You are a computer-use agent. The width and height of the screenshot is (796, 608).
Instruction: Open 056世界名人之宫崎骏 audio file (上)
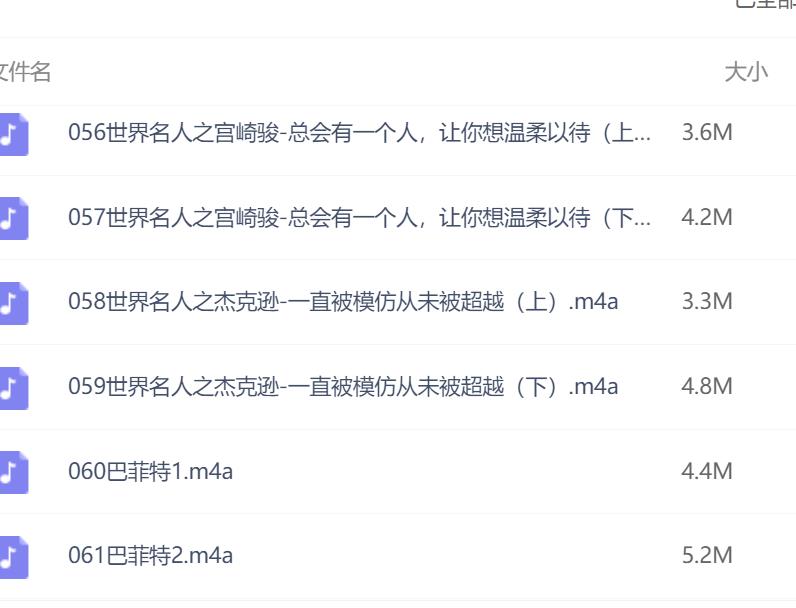(359, 133)
